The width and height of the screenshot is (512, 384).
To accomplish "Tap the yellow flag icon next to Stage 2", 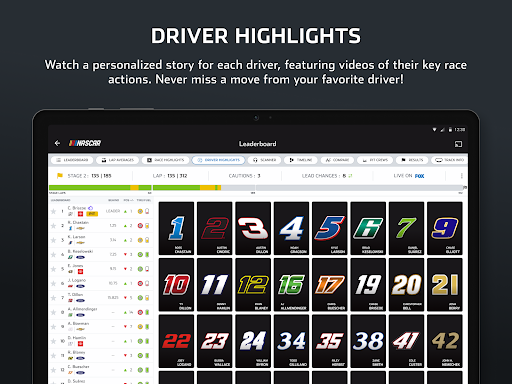I will (60, 176).
